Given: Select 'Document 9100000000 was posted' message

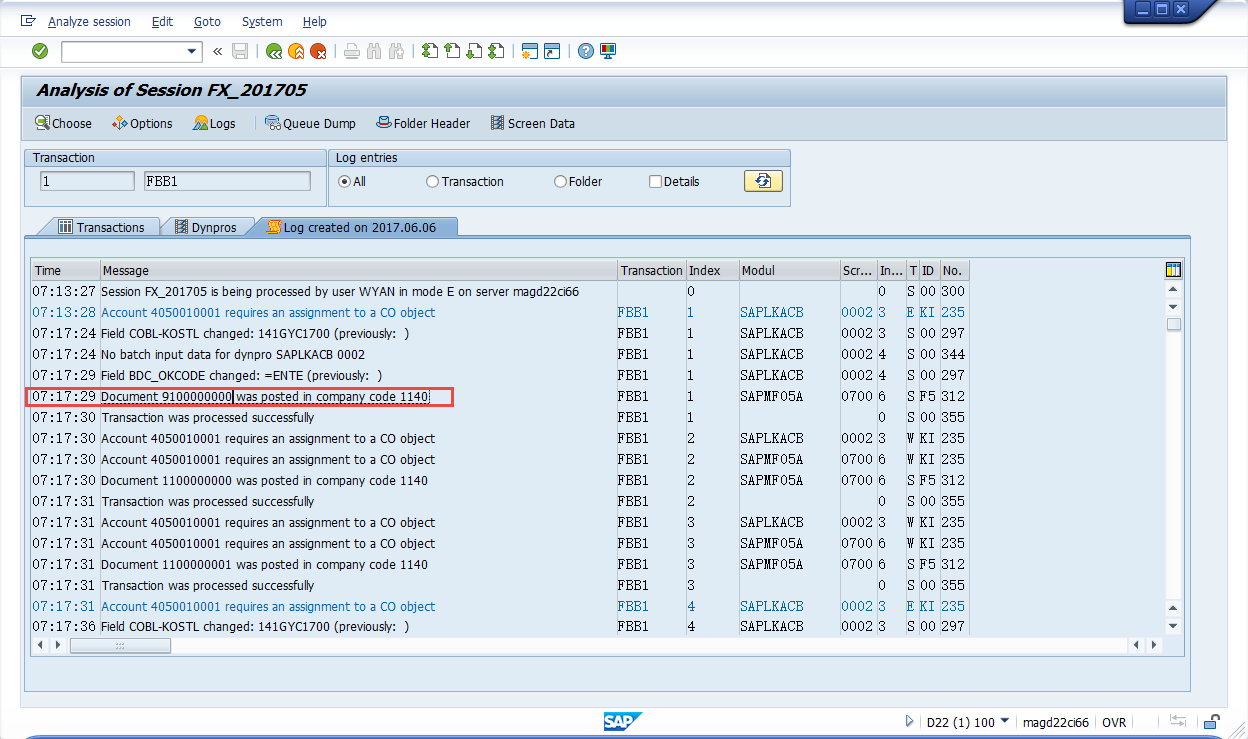Looking at the screenshot, I should [265, 397].
